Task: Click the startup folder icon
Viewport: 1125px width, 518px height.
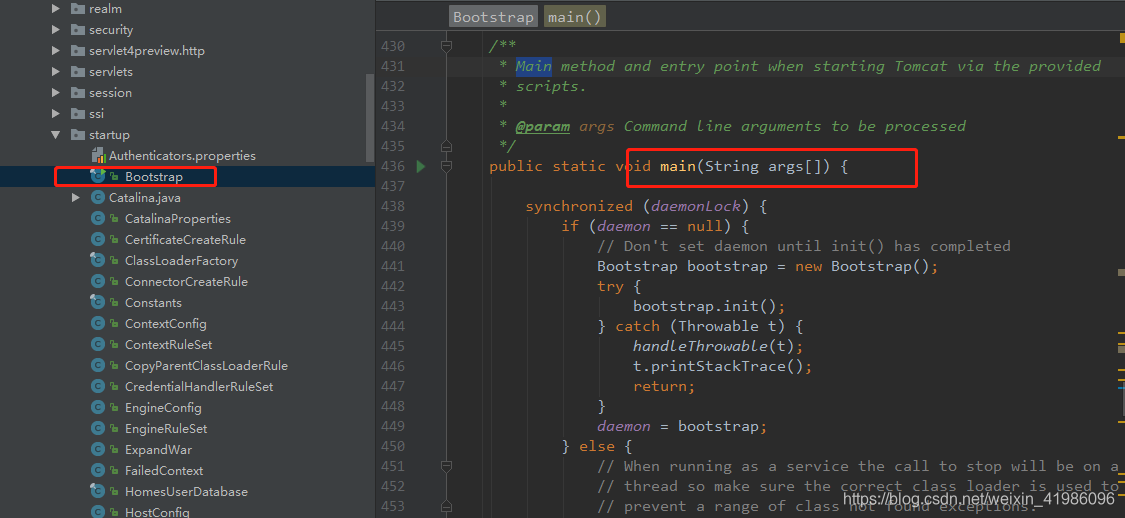Action: (77, 135)
